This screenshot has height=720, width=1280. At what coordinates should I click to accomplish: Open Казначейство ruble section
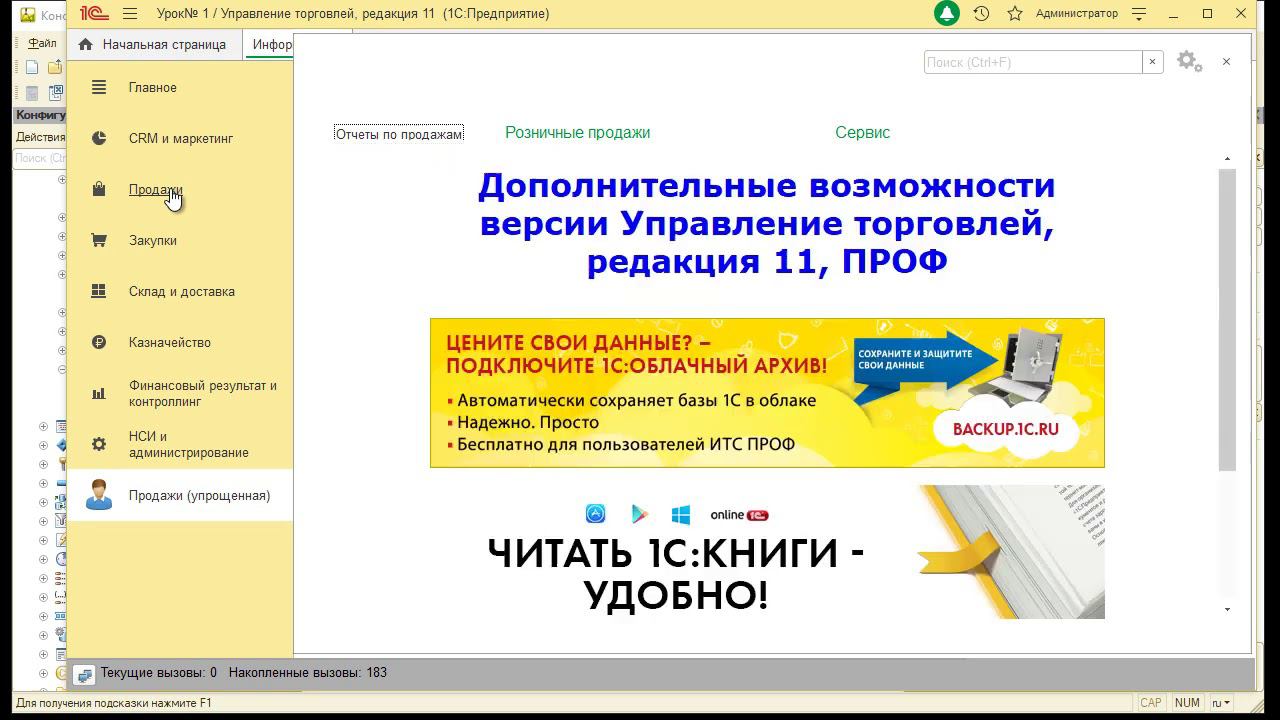pyautogui.click(x=180, y=342)
